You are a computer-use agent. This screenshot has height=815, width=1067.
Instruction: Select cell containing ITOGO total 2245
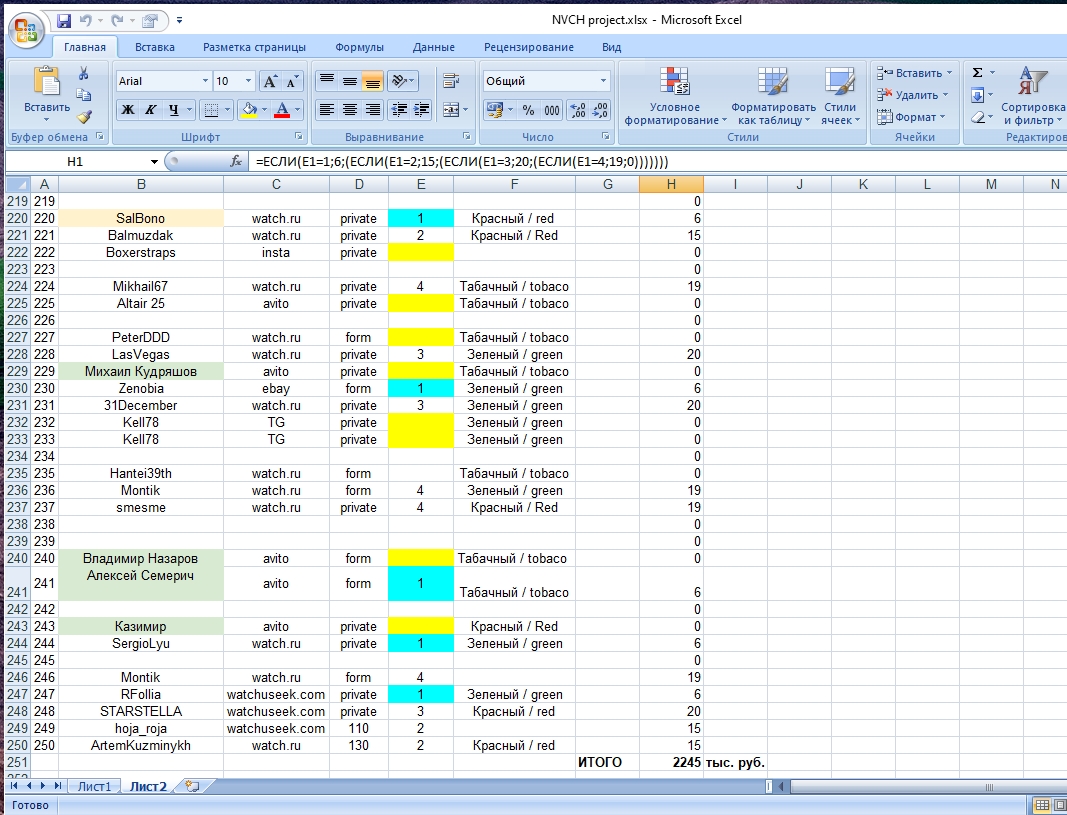[671, 762]
